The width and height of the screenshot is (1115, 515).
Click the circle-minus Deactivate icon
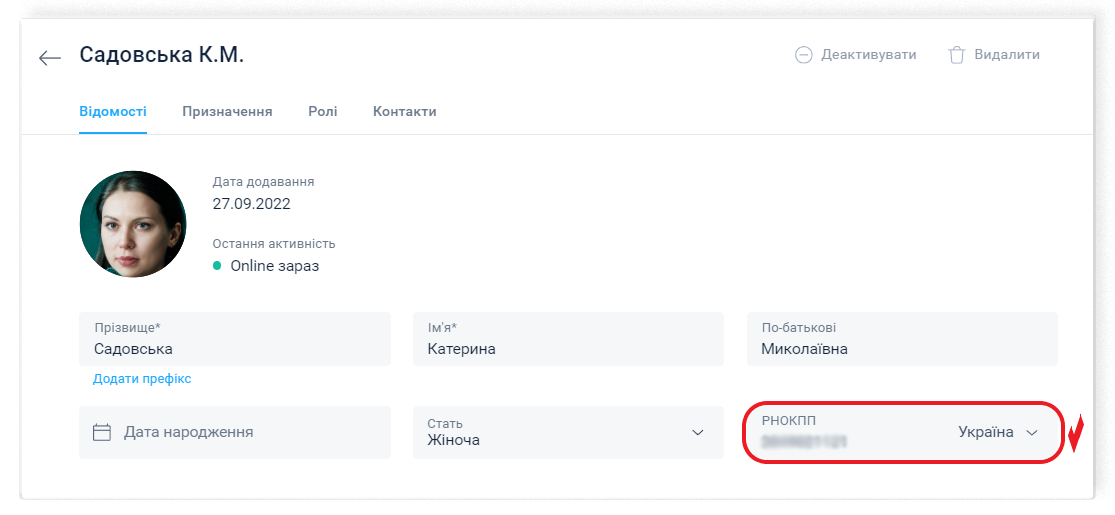click(x=803, y=55)
